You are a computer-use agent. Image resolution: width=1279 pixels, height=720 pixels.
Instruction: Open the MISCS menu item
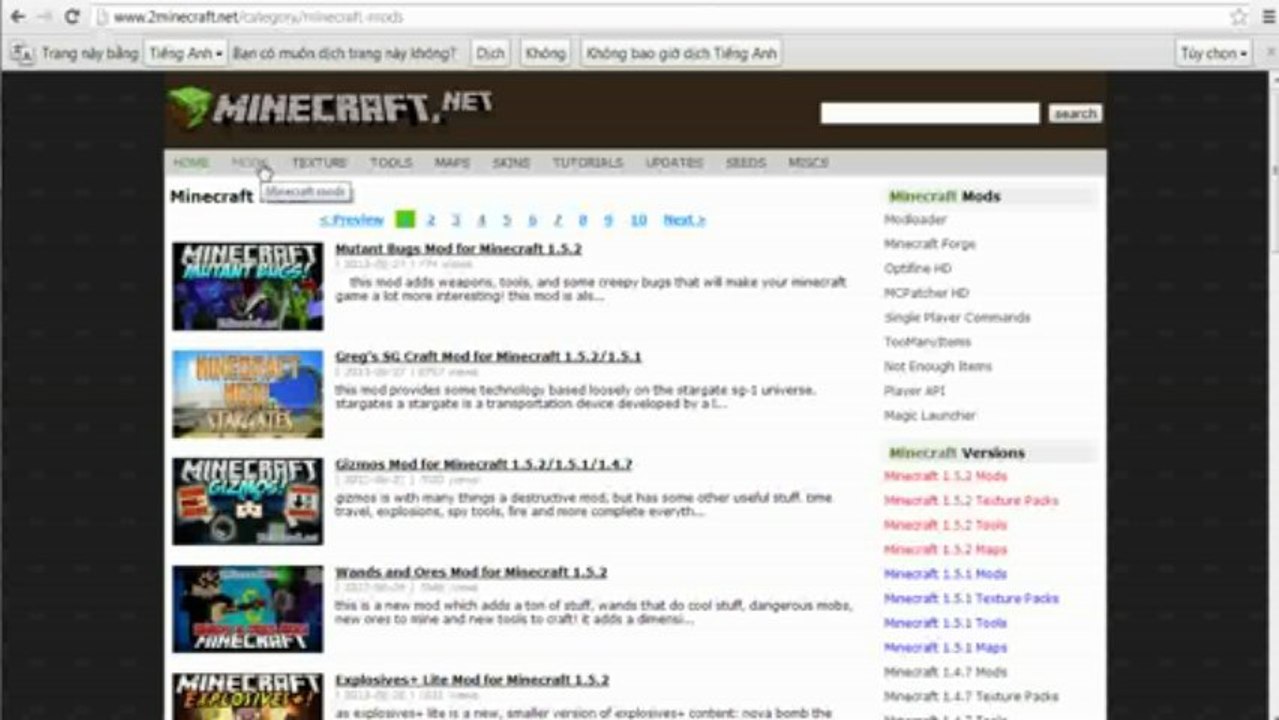point(808,162)
